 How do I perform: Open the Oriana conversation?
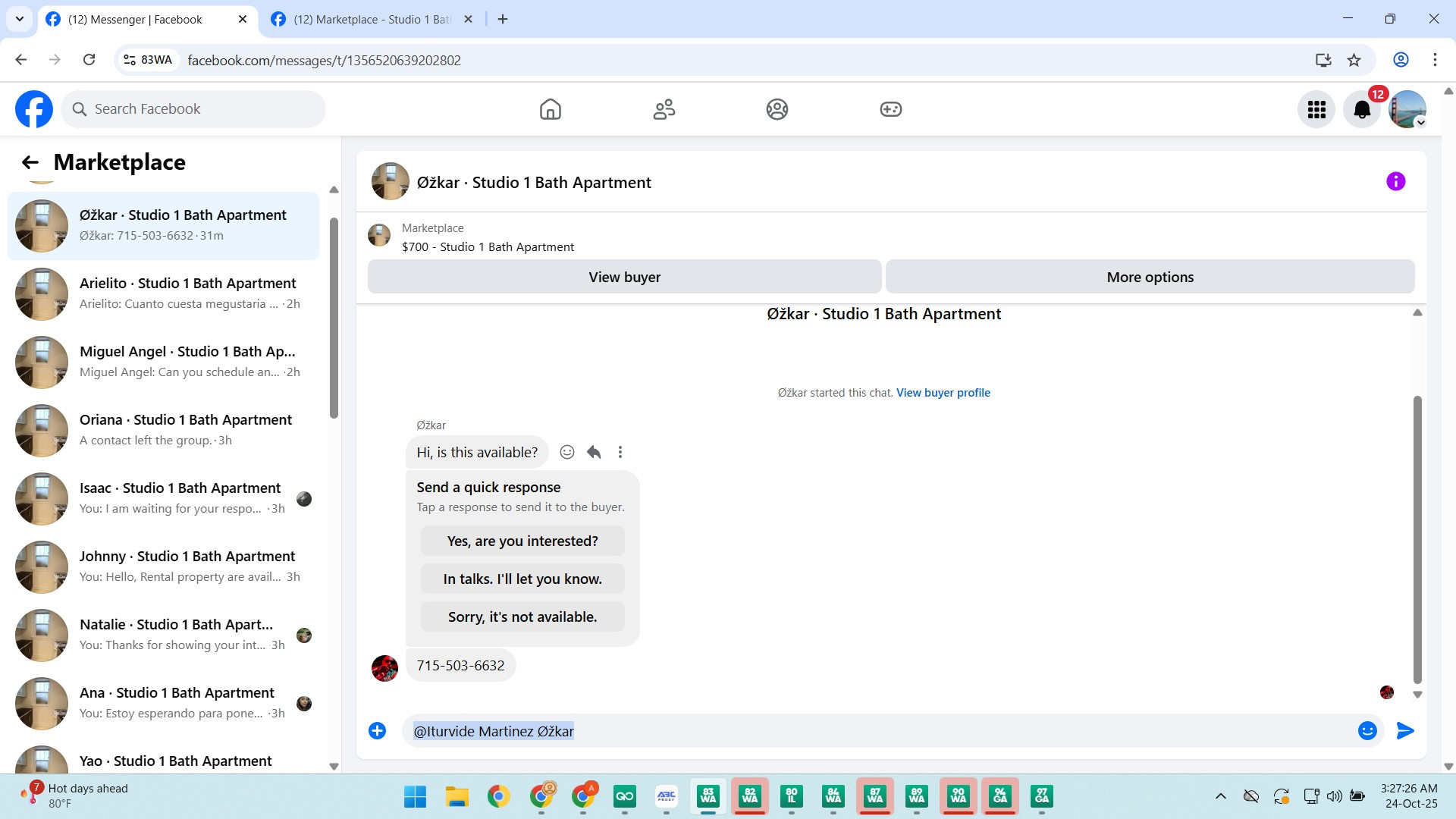pyautogui.click(x=163, y=431)
